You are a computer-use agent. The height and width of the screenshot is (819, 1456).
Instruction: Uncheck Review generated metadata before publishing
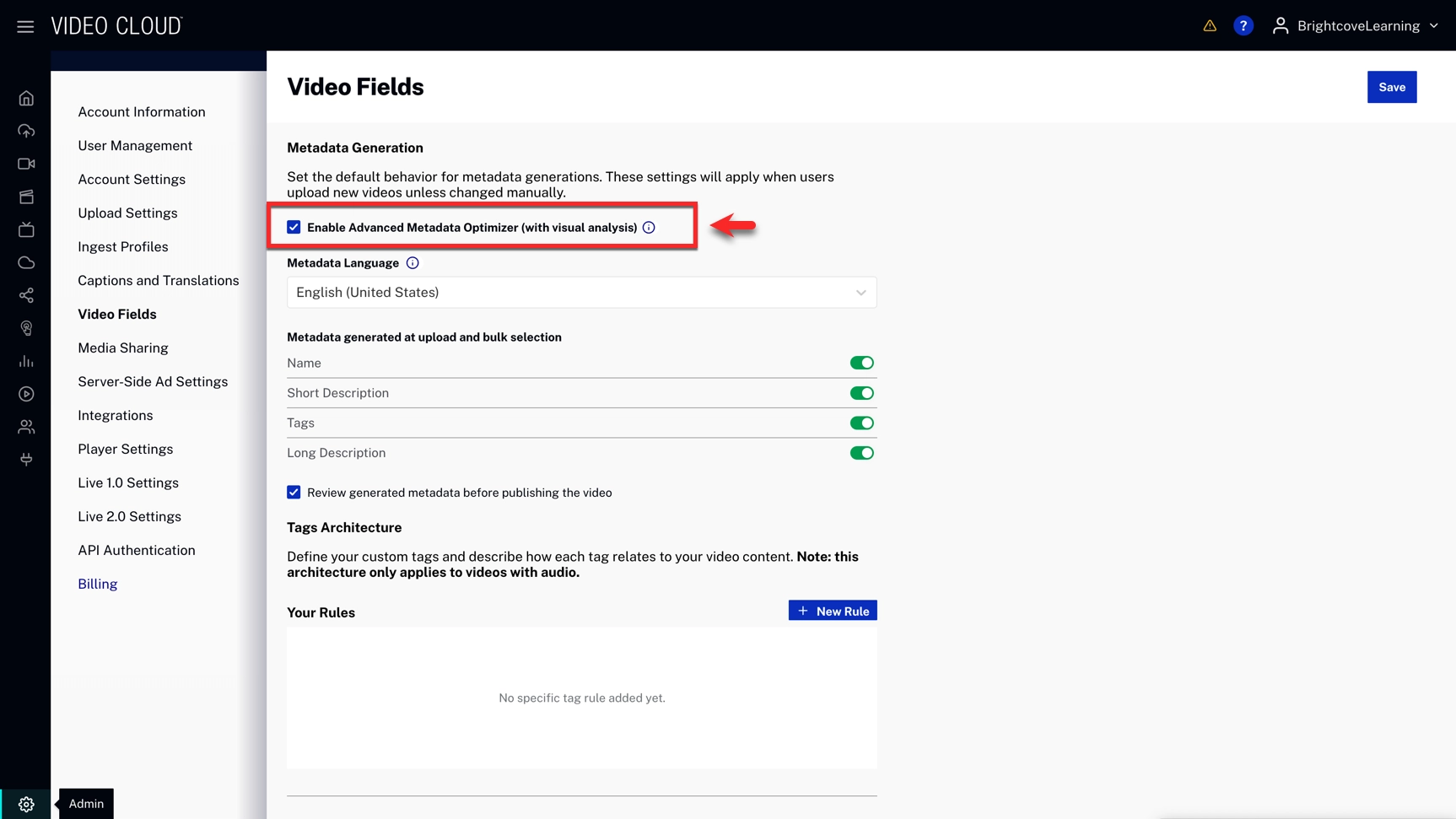click(x=294, y=493)
